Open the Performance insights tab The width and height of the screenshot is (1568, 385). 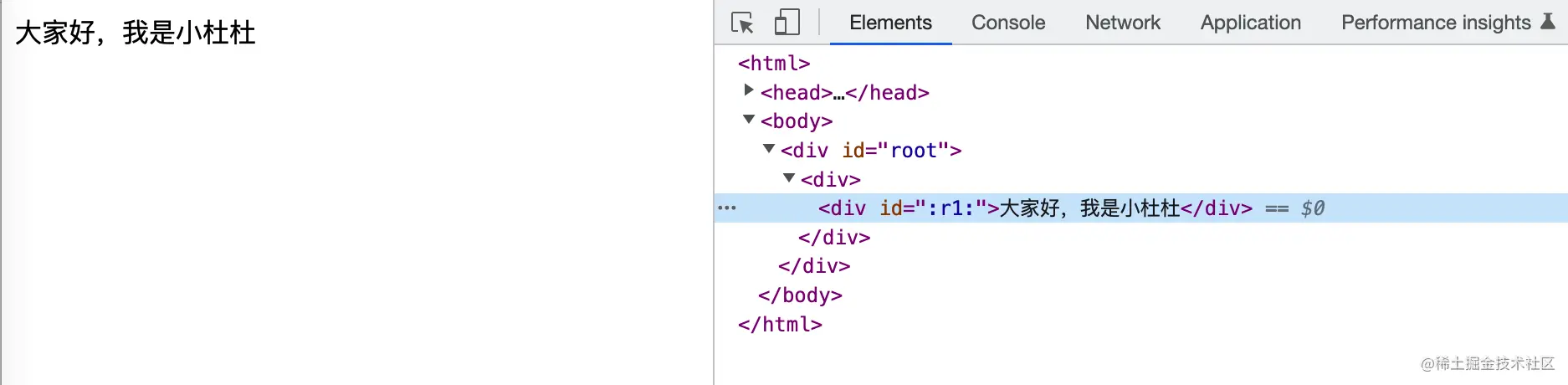[1436, 23]
